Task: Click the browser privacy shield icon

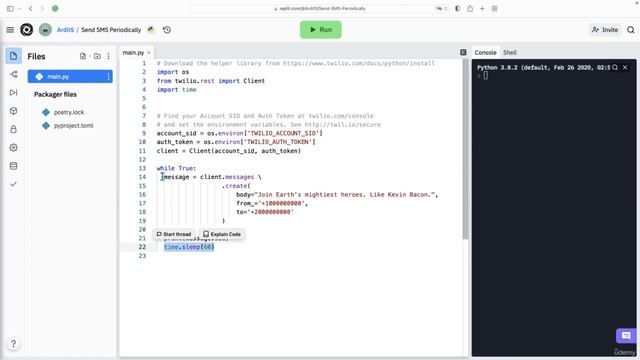Action: point(458,8)
